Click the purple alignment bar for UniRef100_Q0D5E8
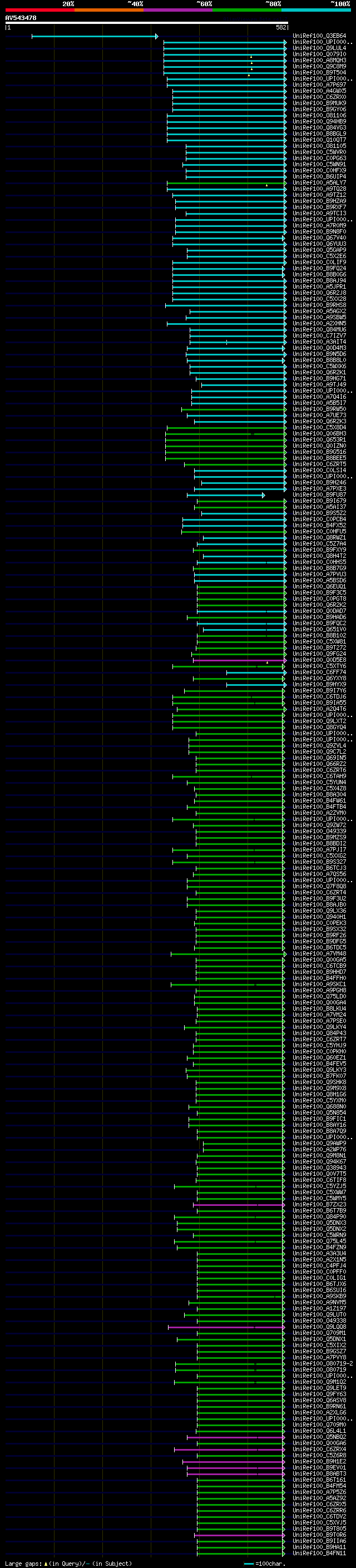The image size is (356, 1568). 239,660
